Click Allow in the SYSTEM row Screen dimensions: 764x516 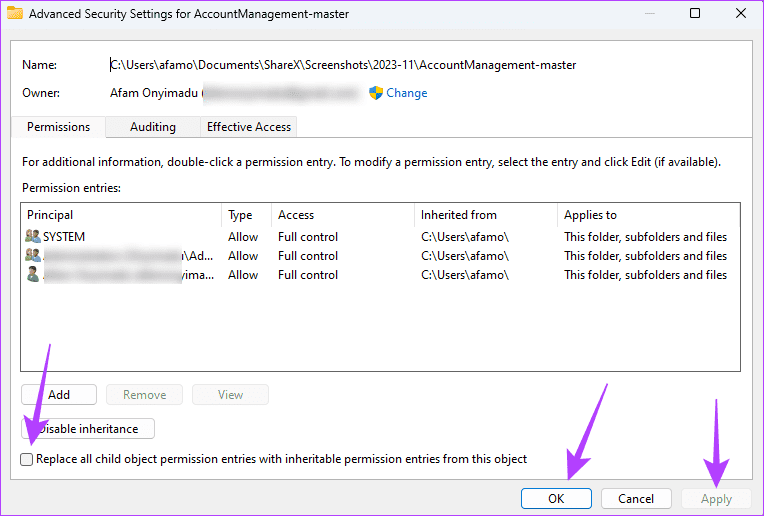[243, 237]
